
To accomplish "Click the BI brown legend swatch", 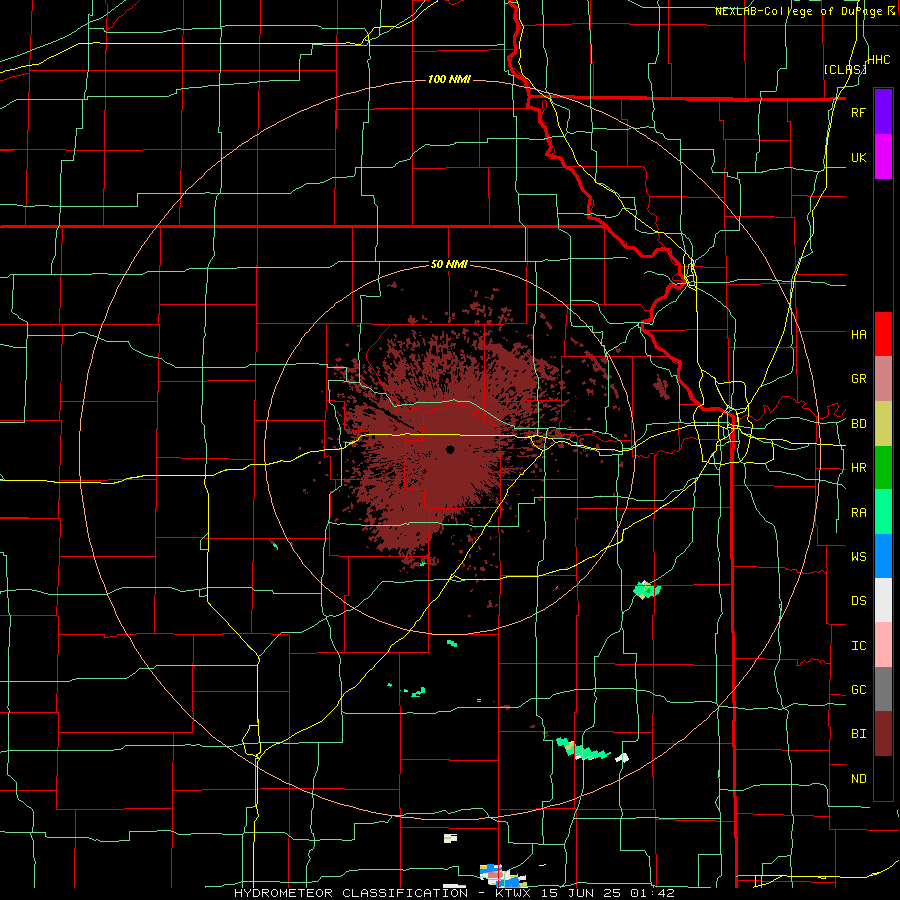I will (x=883, y=734).
